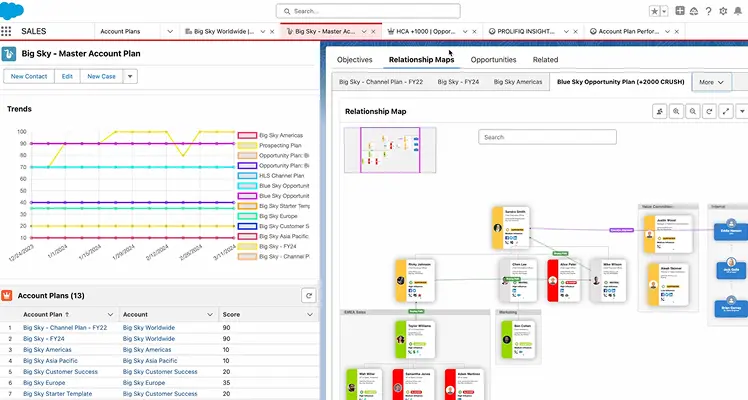Open Big Sky Starter Template plan link
This screenshot has height=400, width=748.
pyautogui.click(x=57, y=394)
